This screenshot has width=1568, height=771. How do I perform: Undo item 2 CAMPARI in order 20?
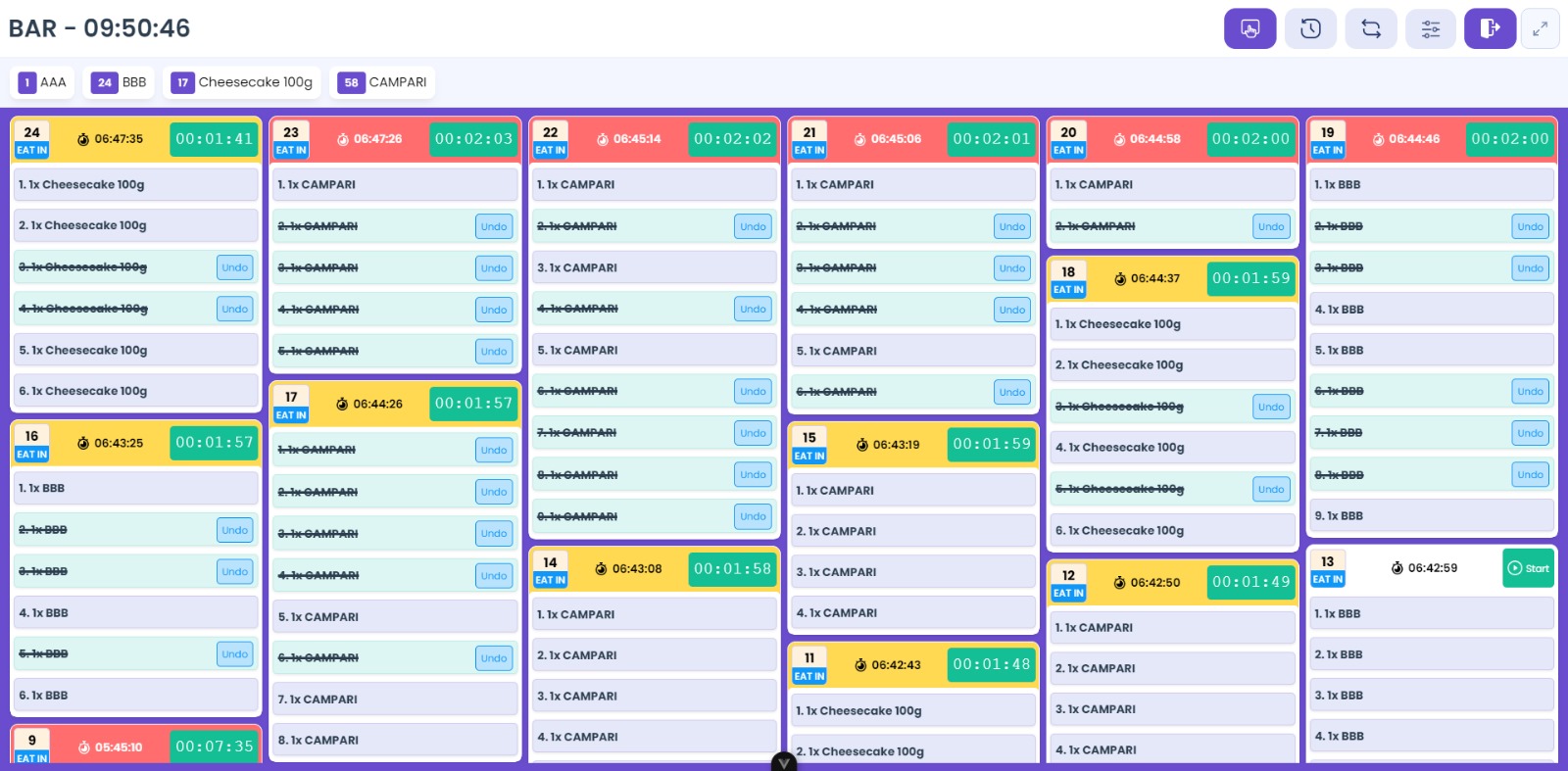(x=1270, y=226)
